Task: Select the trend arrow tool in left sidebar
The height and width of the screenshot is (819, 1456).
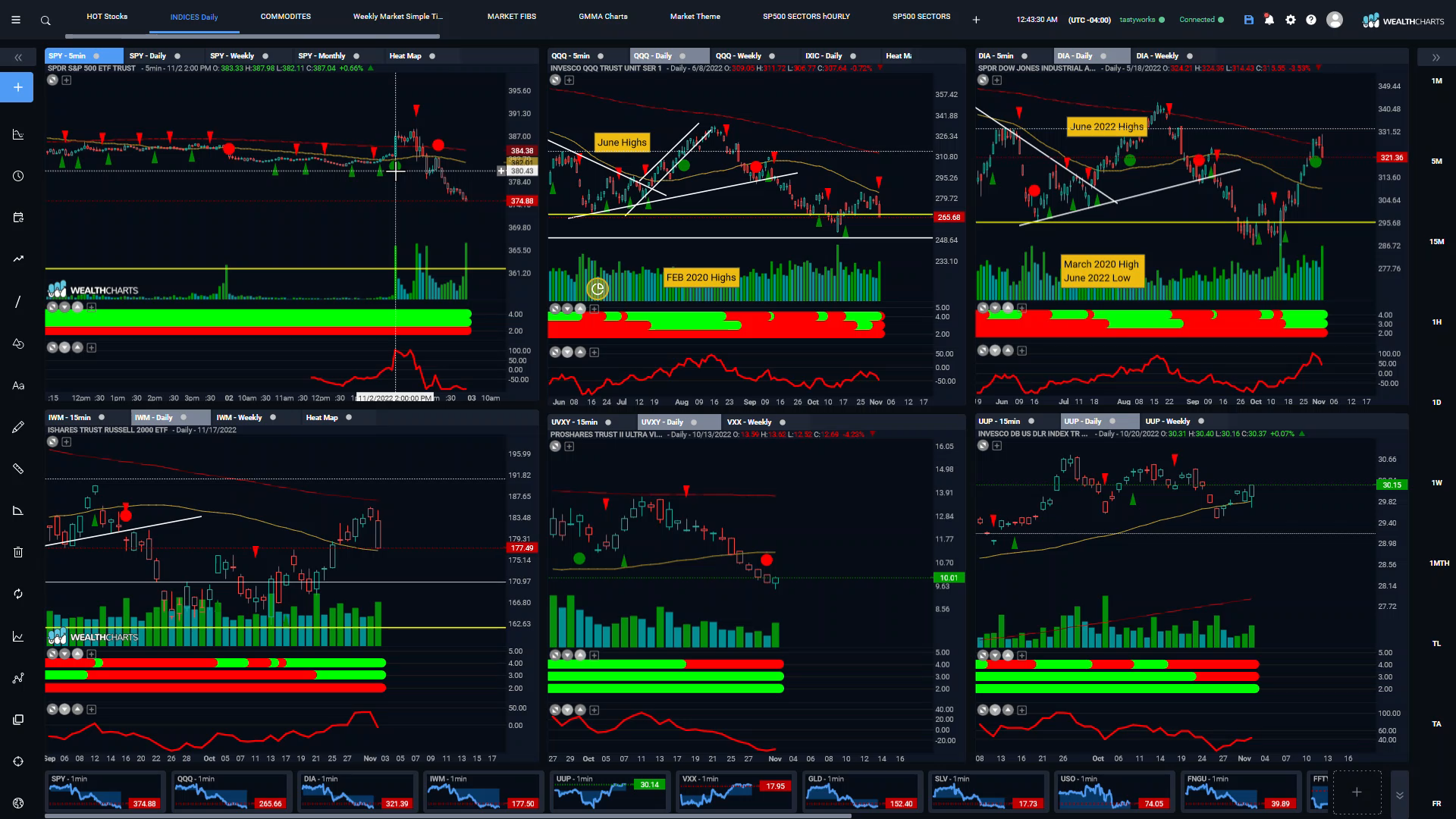Action: tap(18, 259)
